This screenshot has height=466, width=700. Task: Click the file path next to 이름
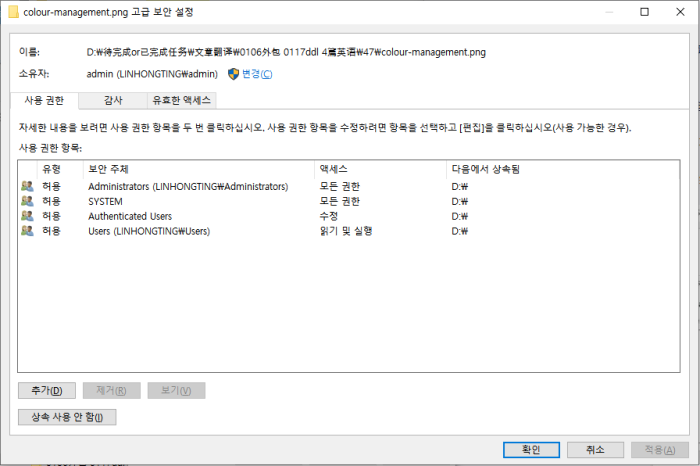(x=286, y=52)
